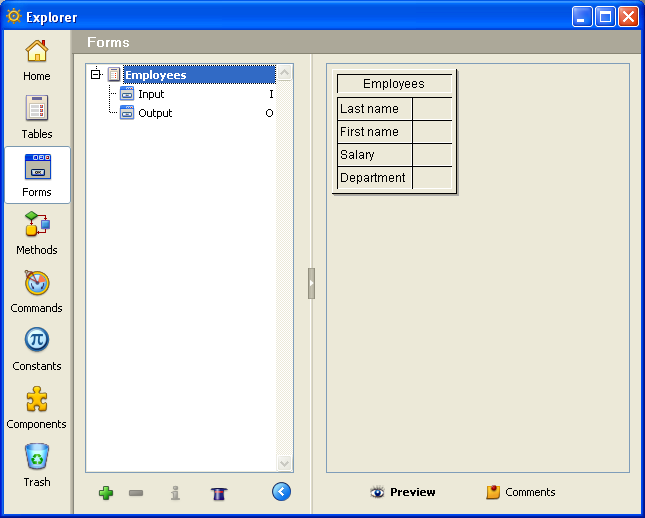645x518 pixels.
Task: Select the Methods page icon
Action: 37,233
